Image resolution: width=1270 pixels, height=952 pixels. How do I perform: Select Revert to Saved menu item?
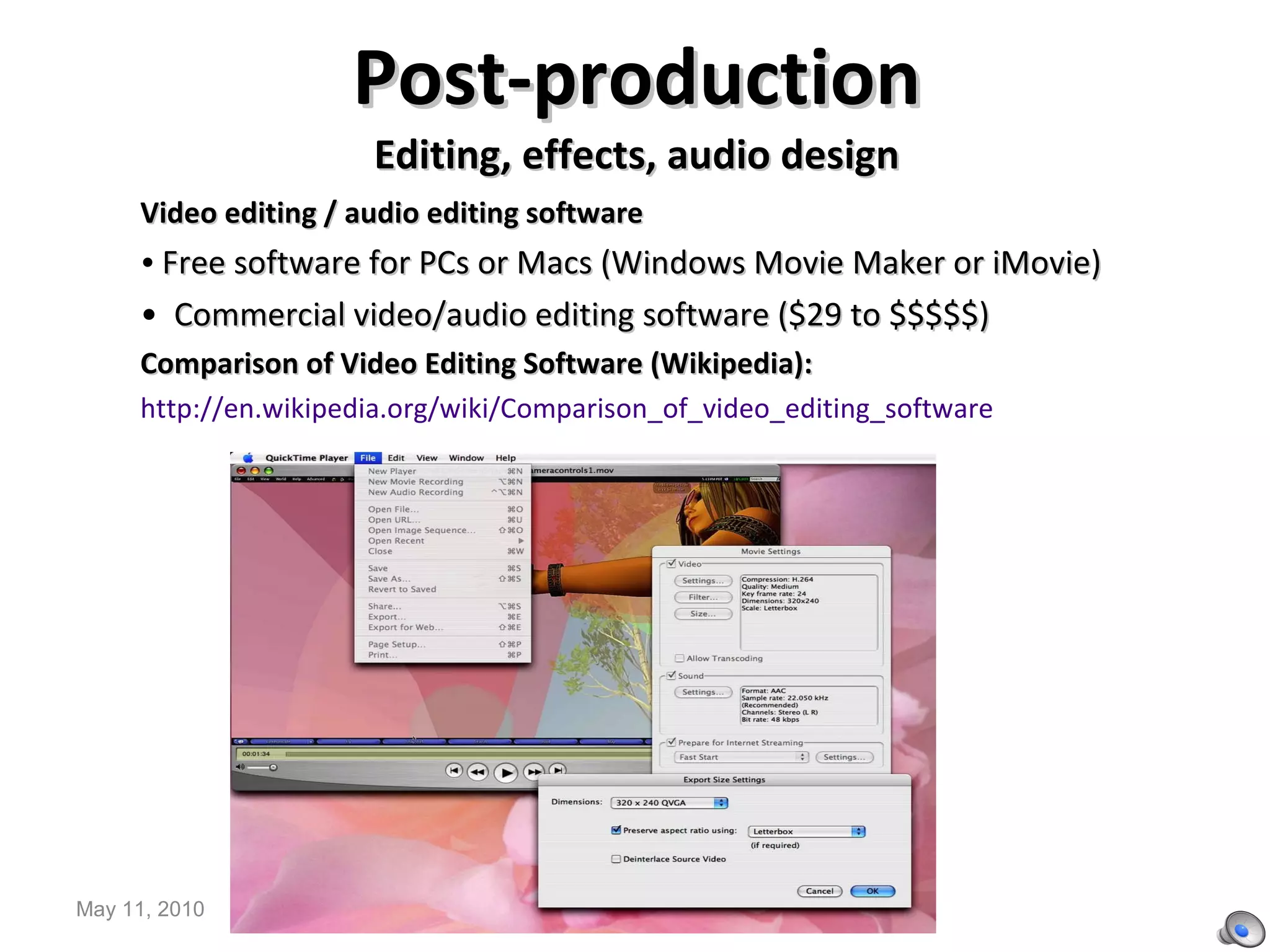pyautogui.click(x=443, y=589)
